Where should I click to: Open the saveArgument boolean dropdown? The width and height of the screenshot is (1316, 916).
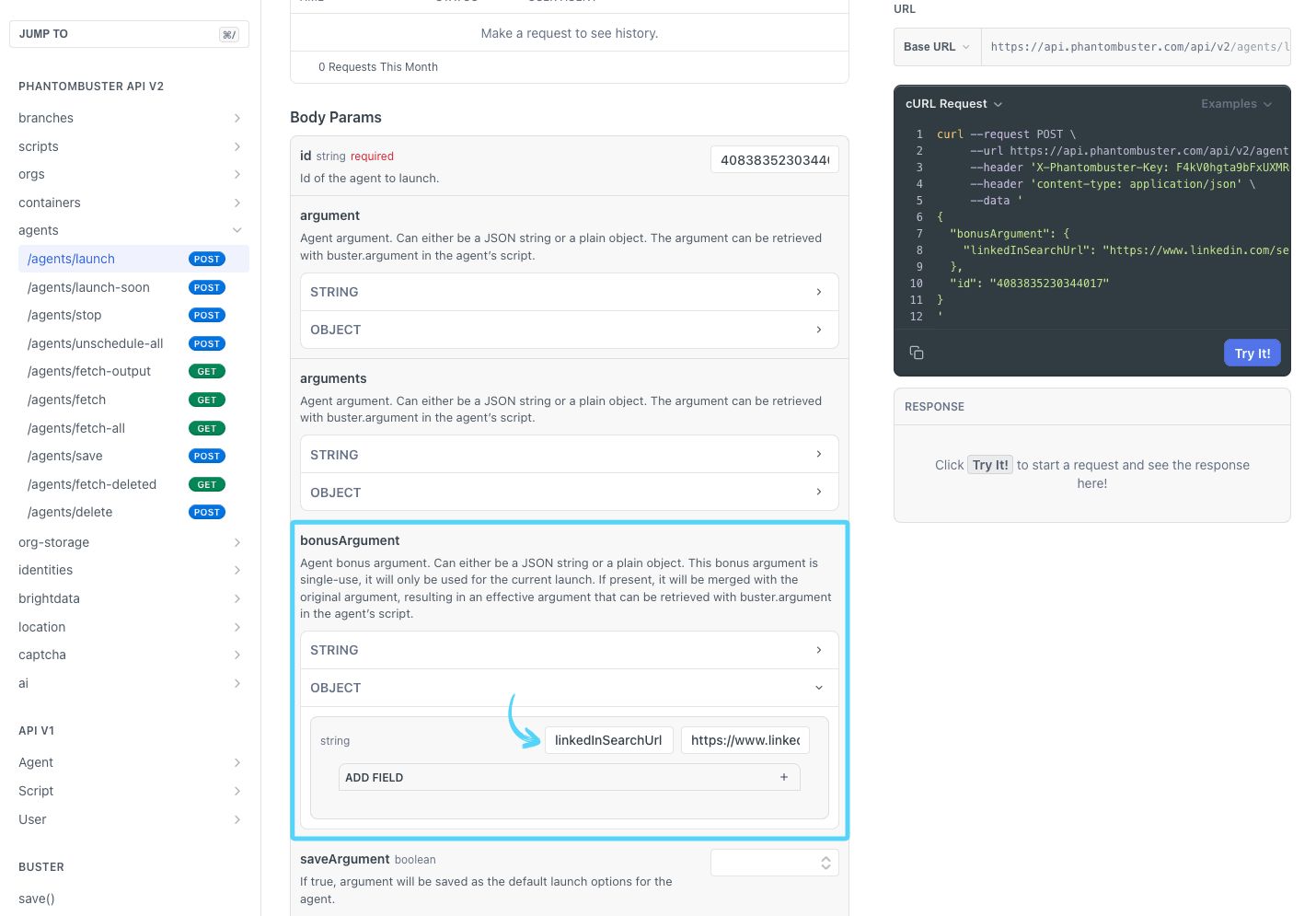774,863
